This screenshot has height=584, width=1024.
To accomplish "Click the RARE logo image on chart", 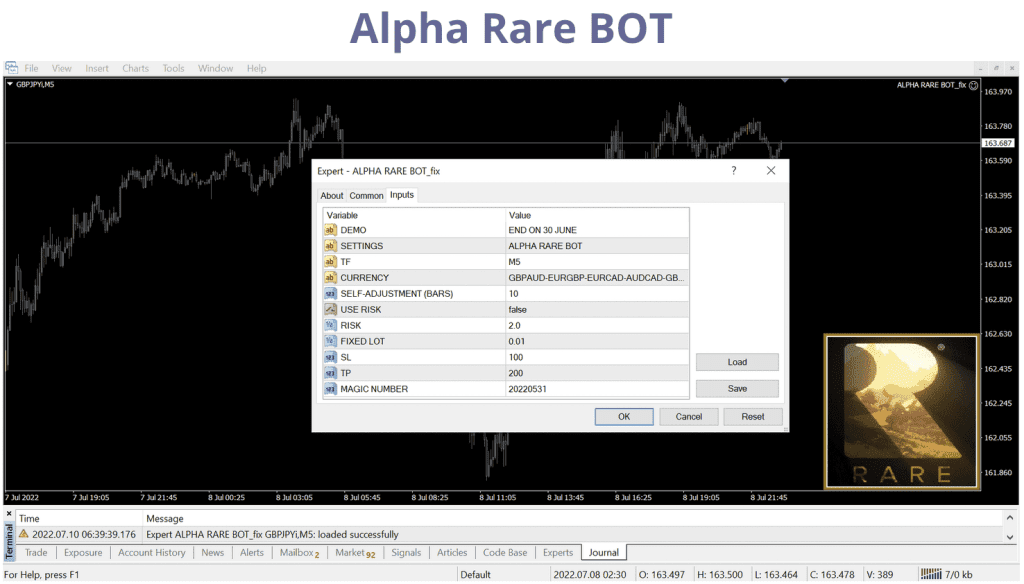I will tap(901, 412).
